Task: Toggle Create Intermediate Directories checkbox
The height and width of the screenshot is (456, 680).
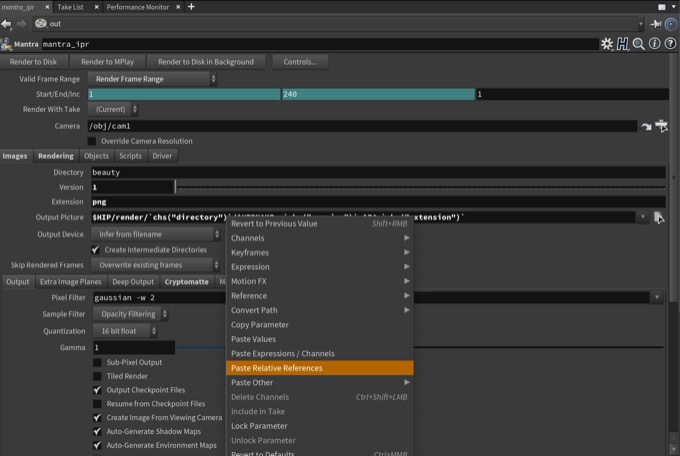Action: [x=96, y=249]
